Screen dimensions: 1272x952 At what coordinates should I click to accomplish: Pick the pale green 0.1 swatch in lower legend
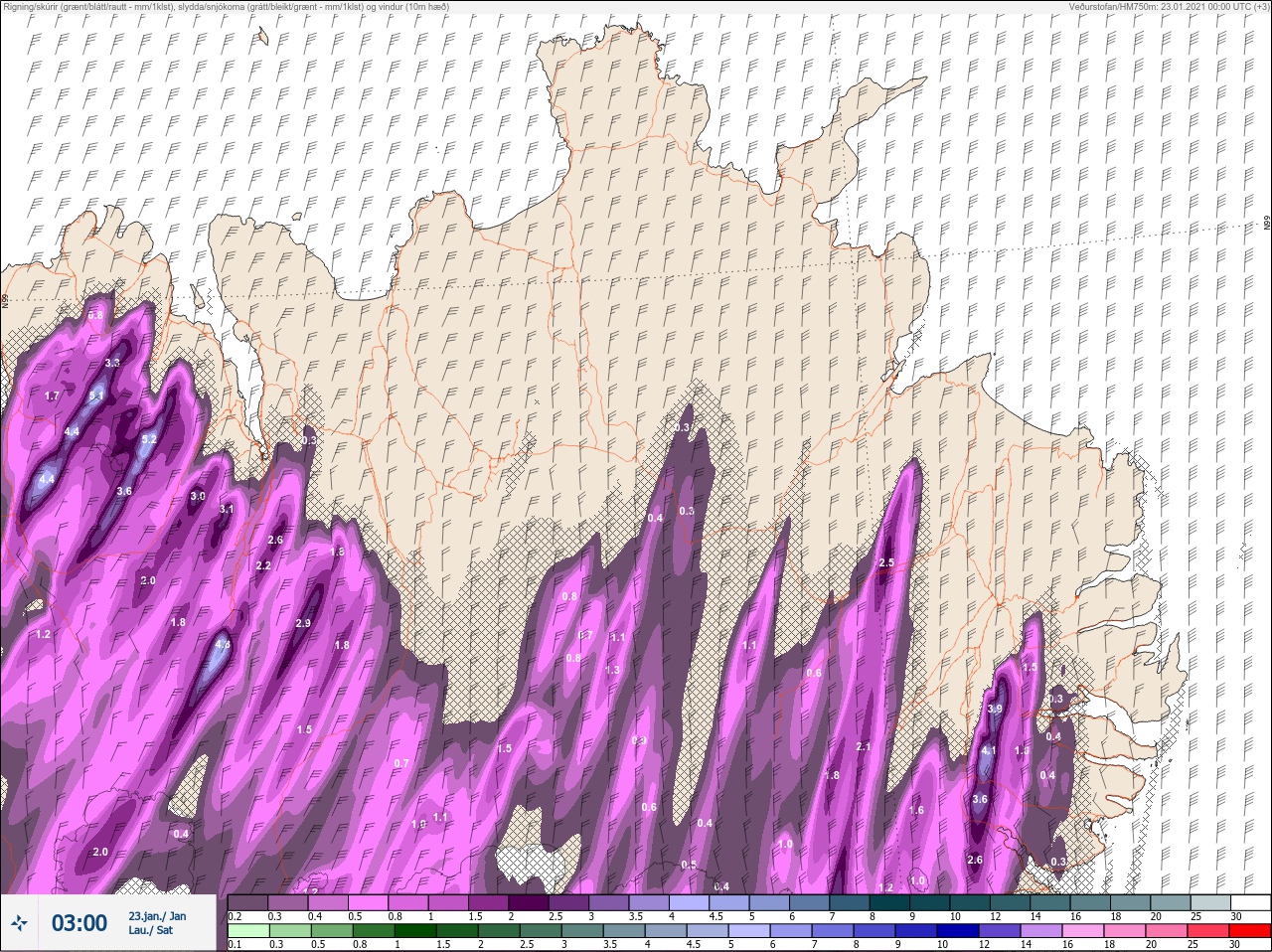pyautogui.click(x=248, y=931)
